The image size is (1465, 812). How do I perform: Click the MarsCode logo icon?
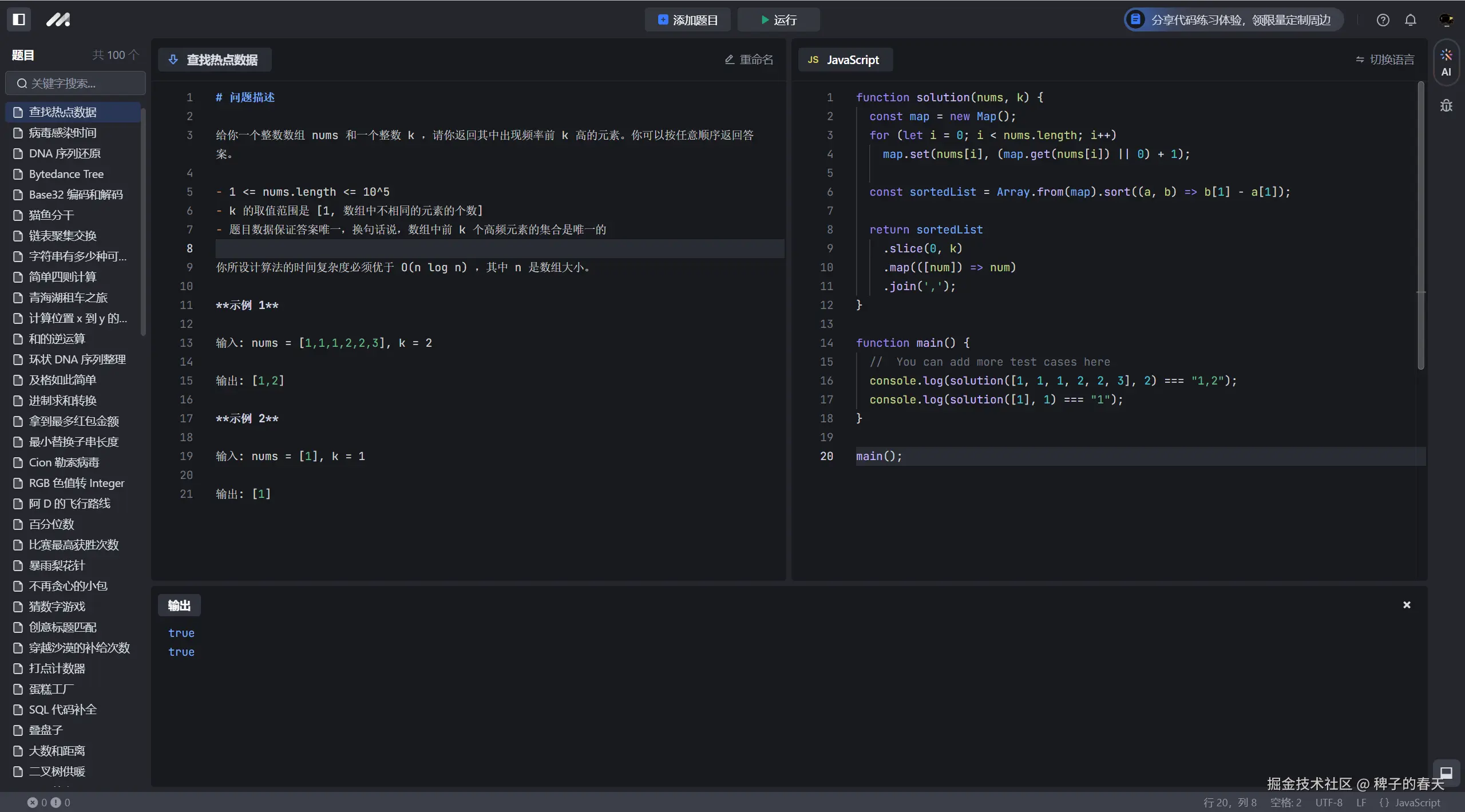(58, 20)
